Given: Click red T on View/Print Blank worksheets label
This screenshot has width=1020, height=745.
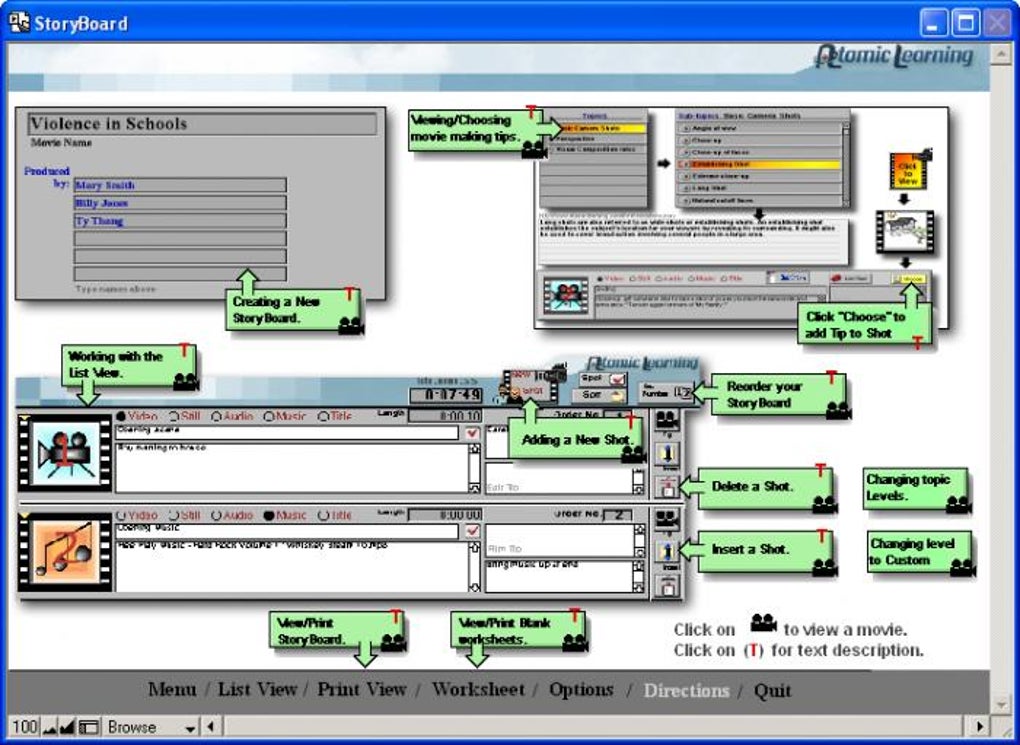Looking at the screenshot, I should tap(574, 615).
